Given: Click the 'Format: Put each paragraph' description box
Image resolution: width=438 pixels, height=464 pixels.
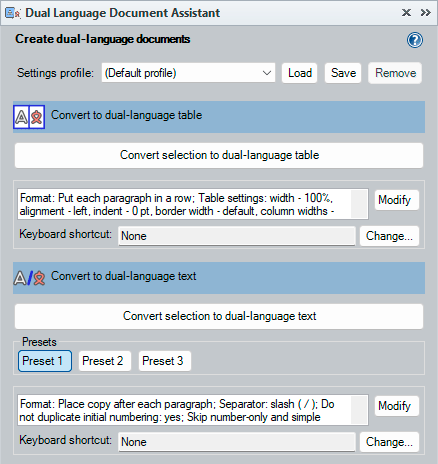Looking at the screenshot, I should pos(193,204).
